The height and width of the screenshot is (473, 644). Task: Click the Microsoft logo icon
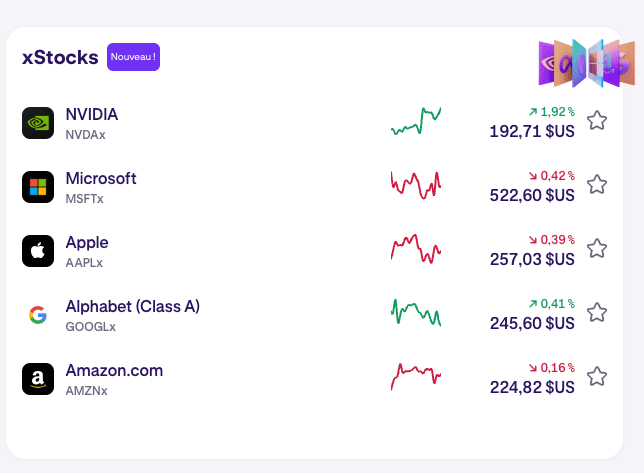[38, 187]
